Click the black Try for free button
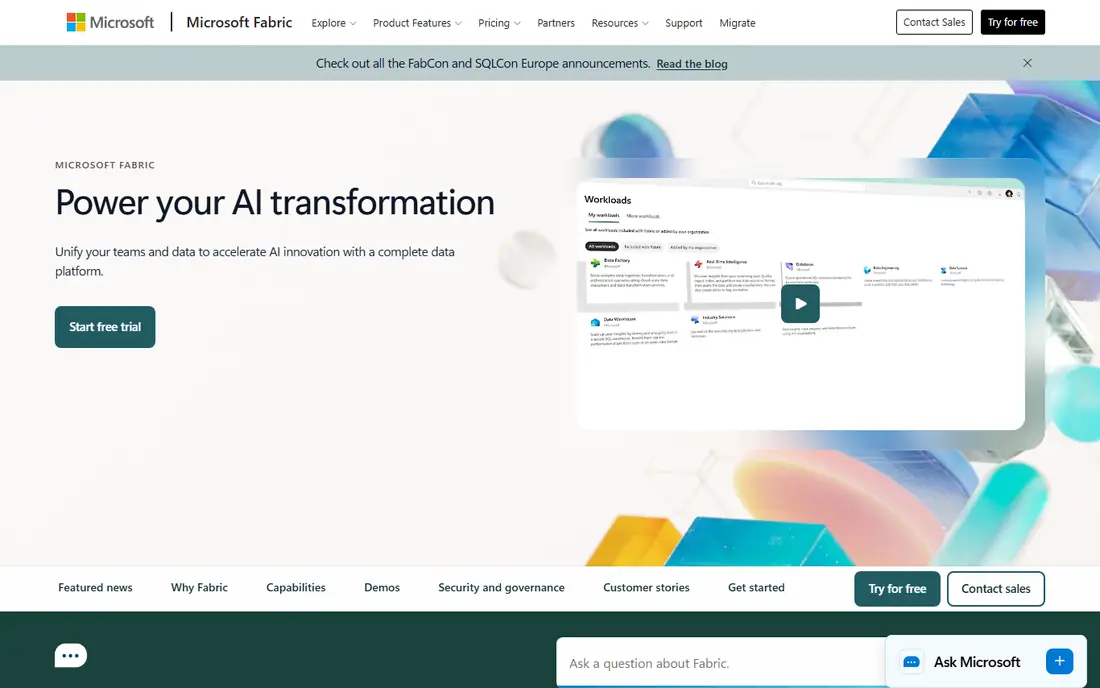The image size is (1100, 688). click(x=1012, y=22)
